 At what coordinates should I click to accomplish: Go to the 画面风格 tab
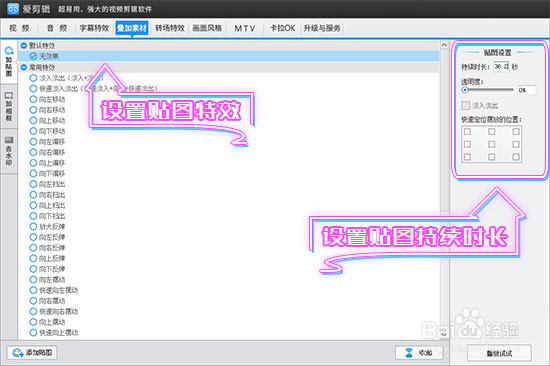click(207, 28)
